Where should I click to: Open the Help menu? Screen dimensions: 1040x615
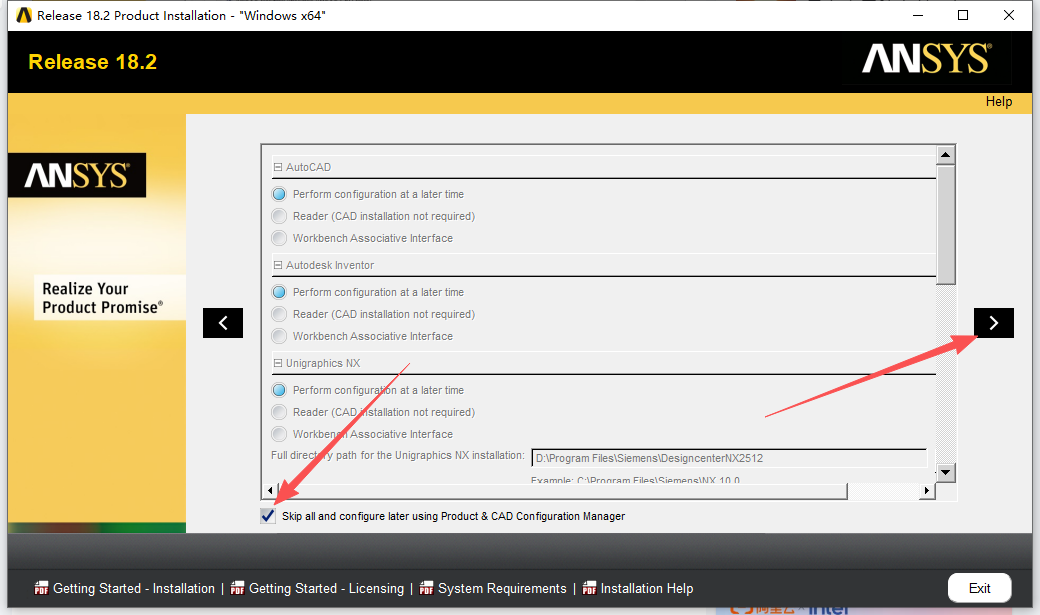[x=998, y=101]
